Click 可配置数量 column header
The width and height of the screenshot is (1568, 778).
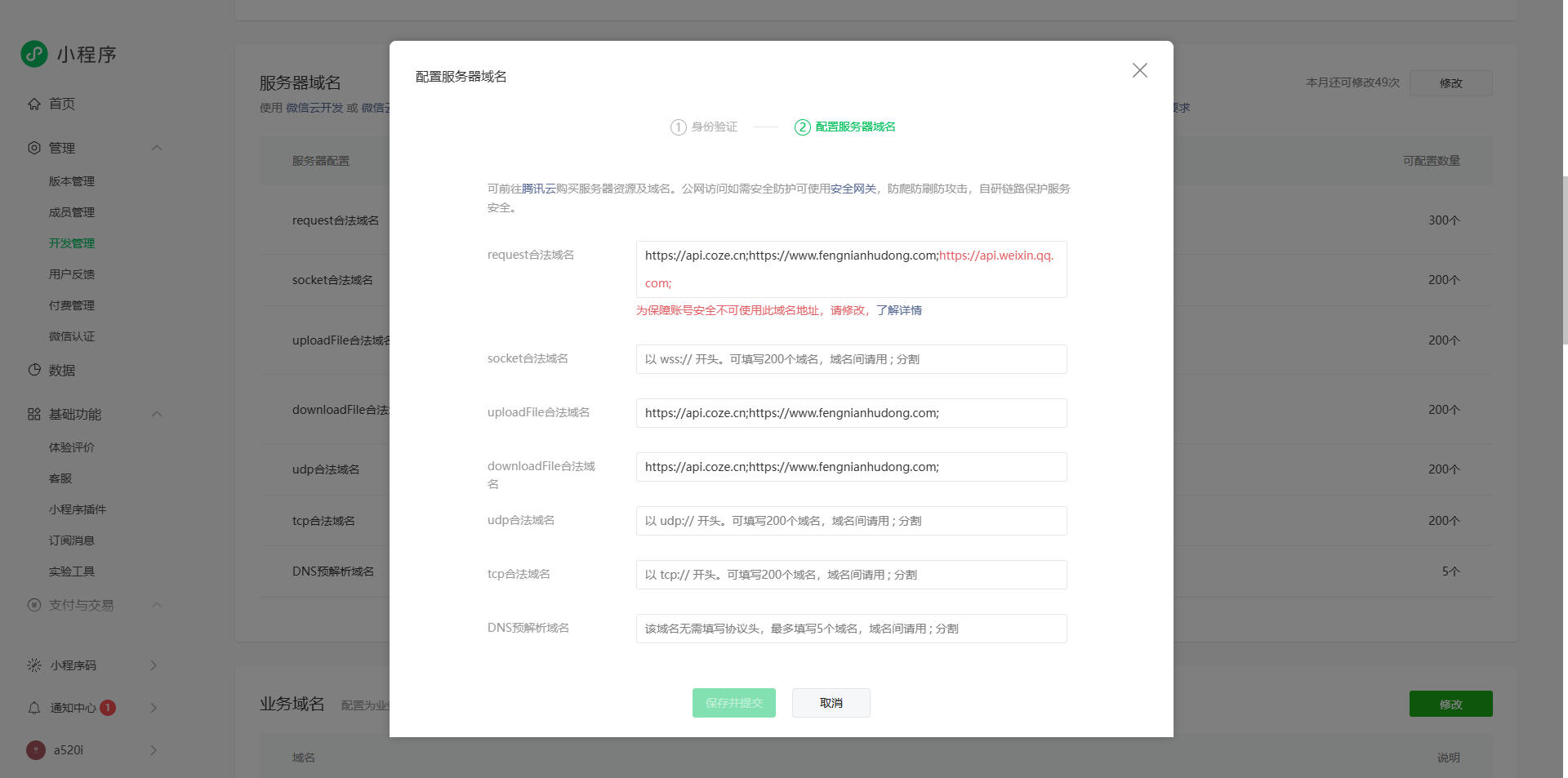(1432, 161)
